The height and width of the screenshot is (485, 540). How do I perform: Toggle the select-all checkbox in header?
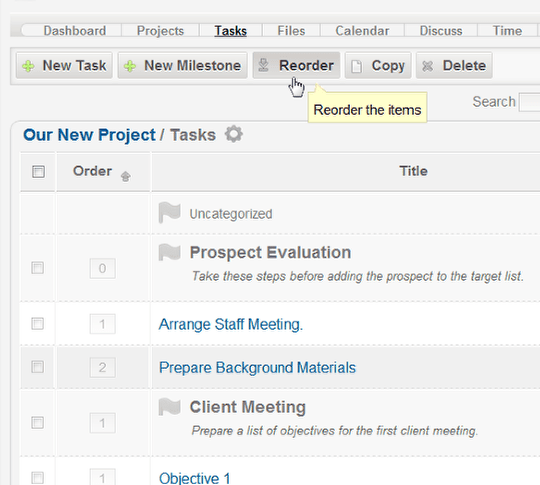pyautogui.click(x=38, y=172)
